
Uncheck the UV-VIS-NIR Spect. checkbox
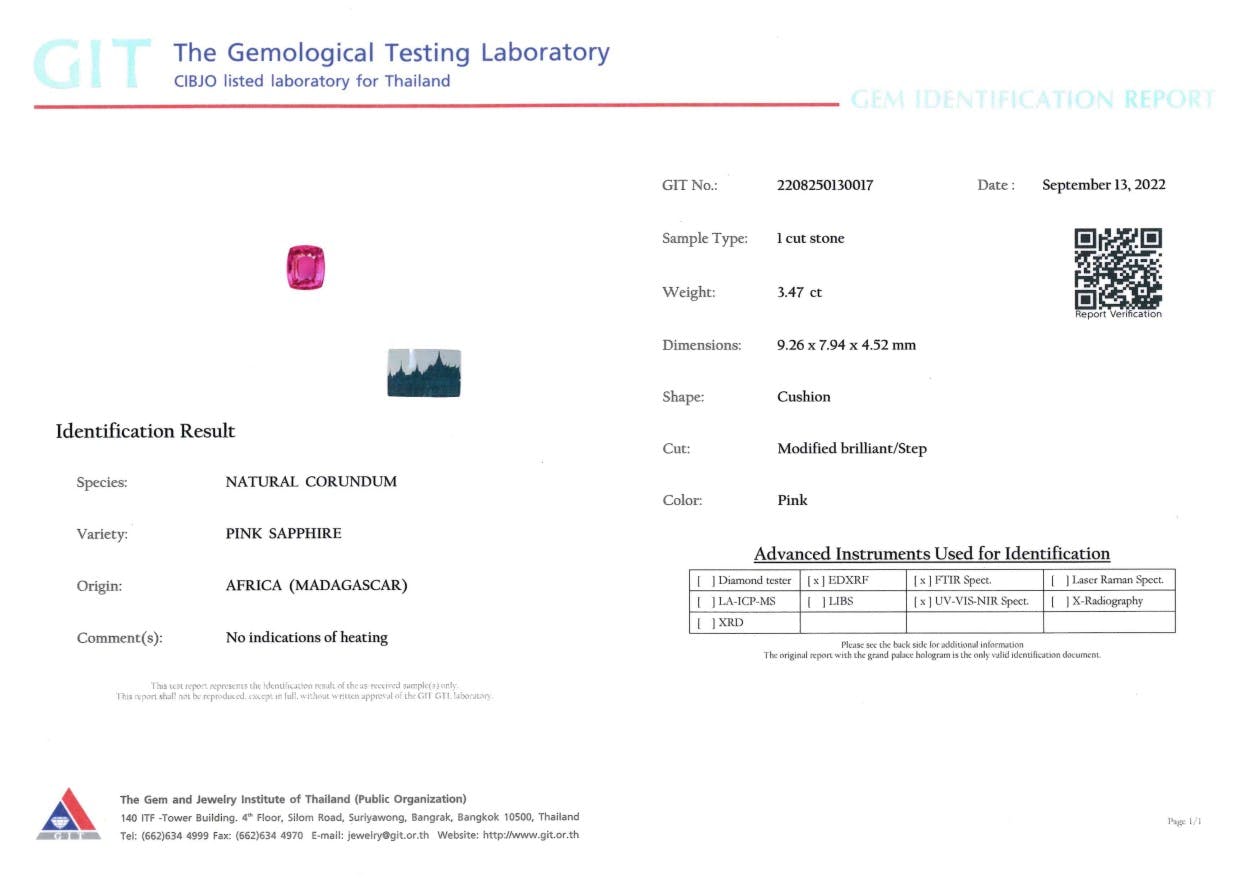click(922, 602)
